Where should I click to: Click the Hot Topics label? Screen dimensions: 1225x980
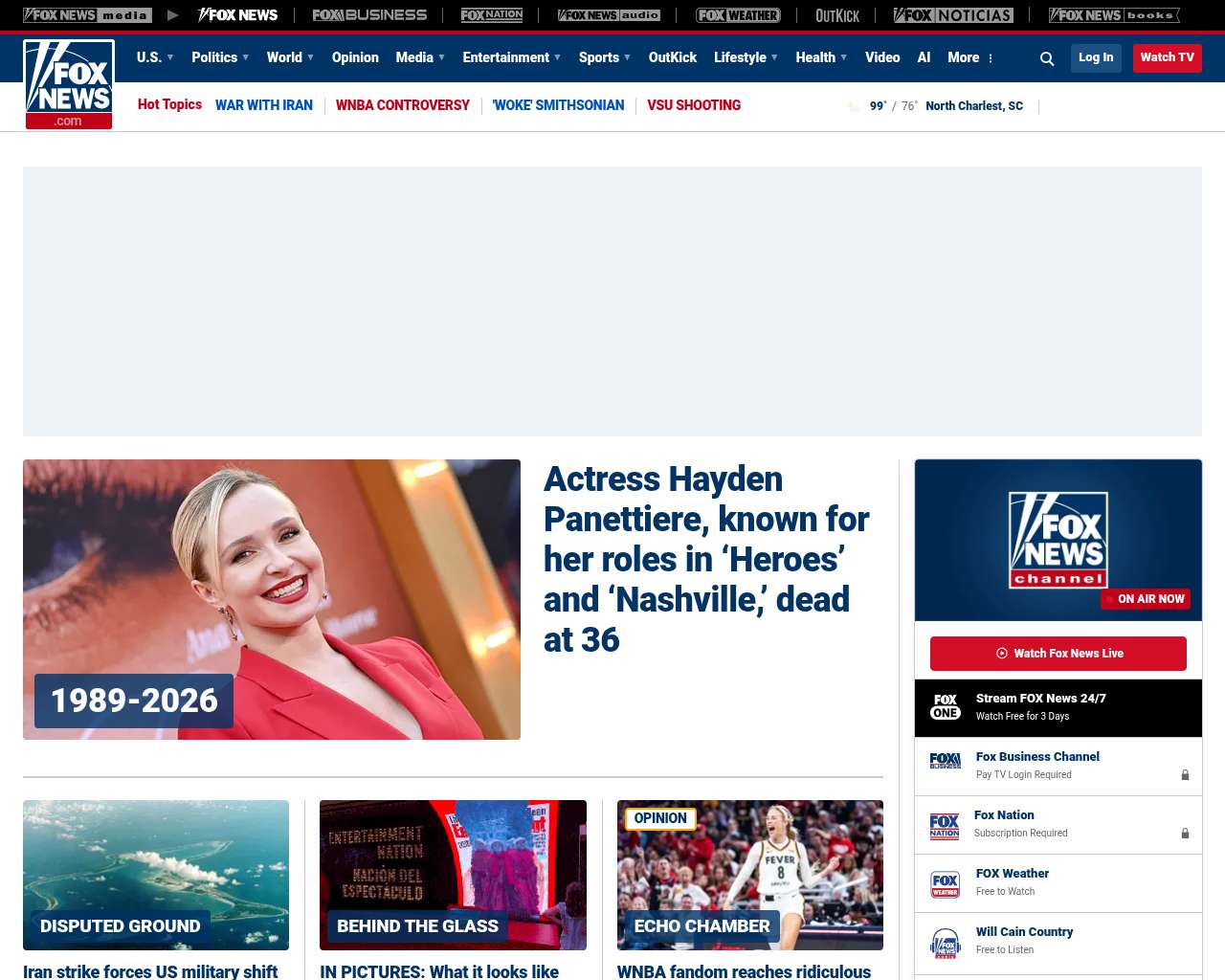169,104
